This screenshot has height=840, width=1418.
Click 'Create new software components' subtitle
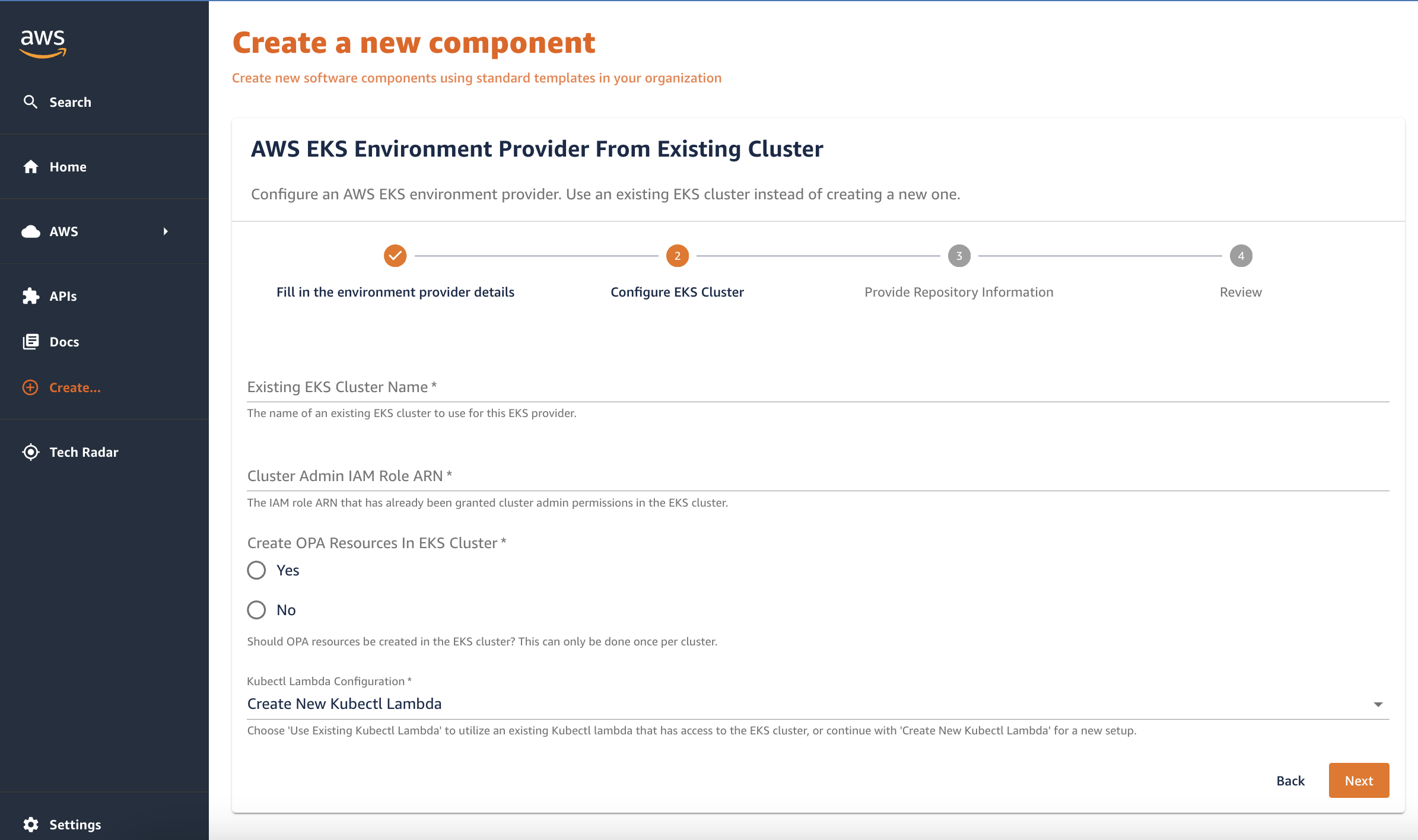(476, 78)
